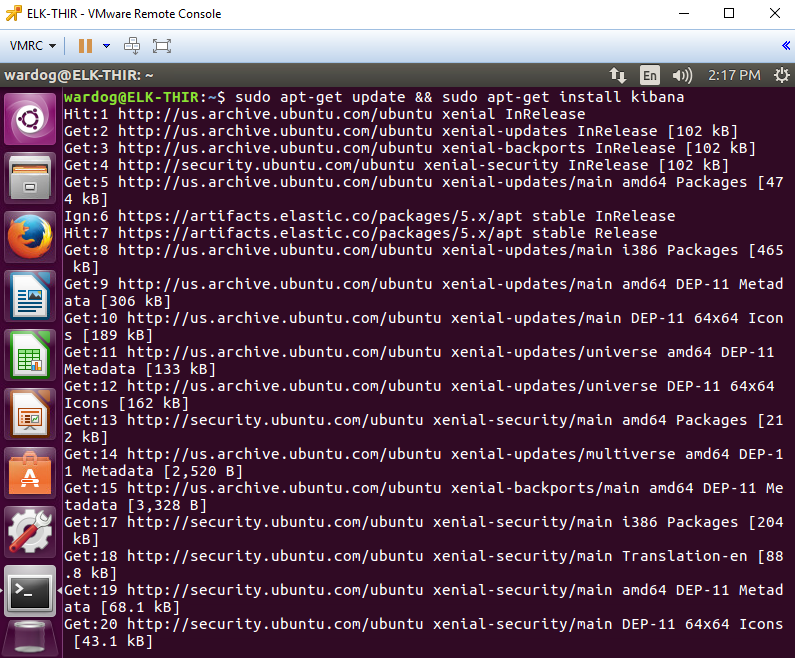The height and width of the screenshot is (658, 795).
Task: Click the 'Get:2' xenial-updates InRelease line
Action: click(x=401, y=131)
